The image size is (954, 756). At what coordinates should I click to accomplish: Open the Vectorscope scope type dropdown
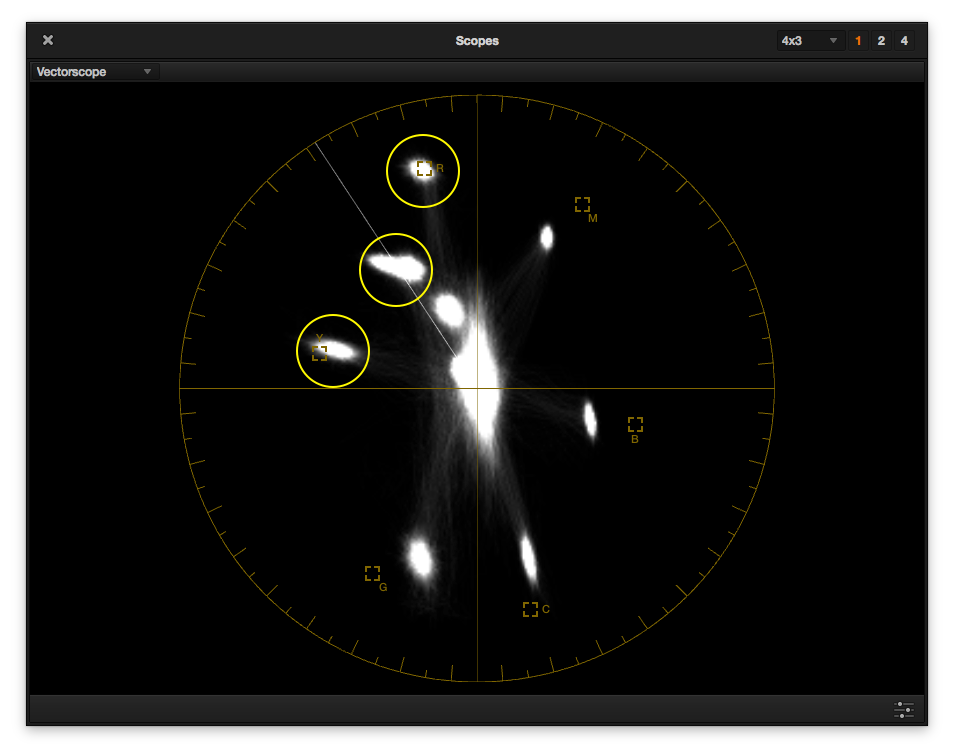pos(94,72)
